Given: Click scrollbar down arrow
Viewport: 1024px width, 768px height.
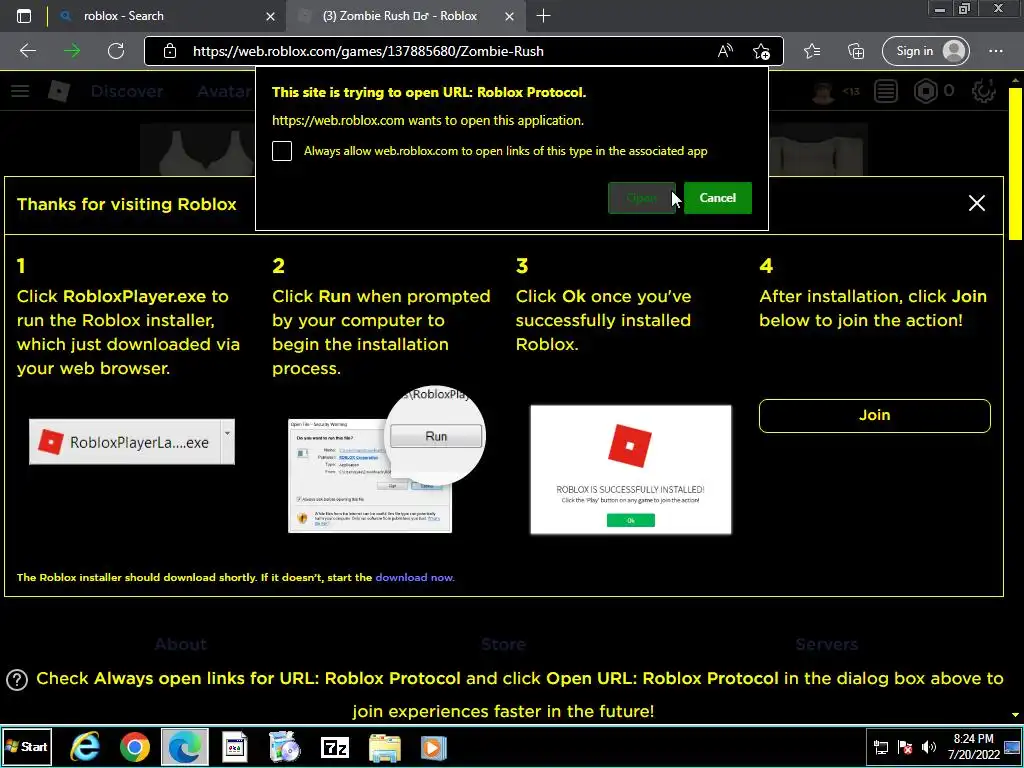Looking at the screenshot, I should tap(1016, 715).
